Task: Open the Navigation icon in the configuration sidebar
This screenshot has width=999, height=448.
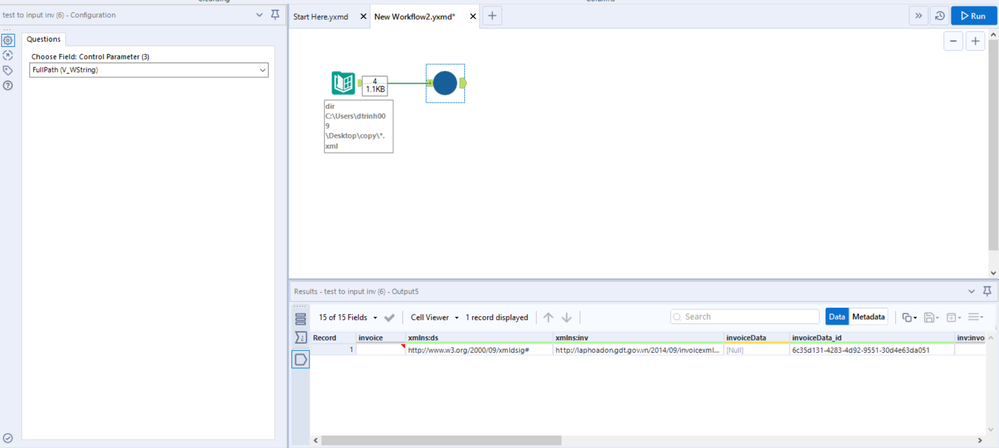Action: (x=8, y=55)
